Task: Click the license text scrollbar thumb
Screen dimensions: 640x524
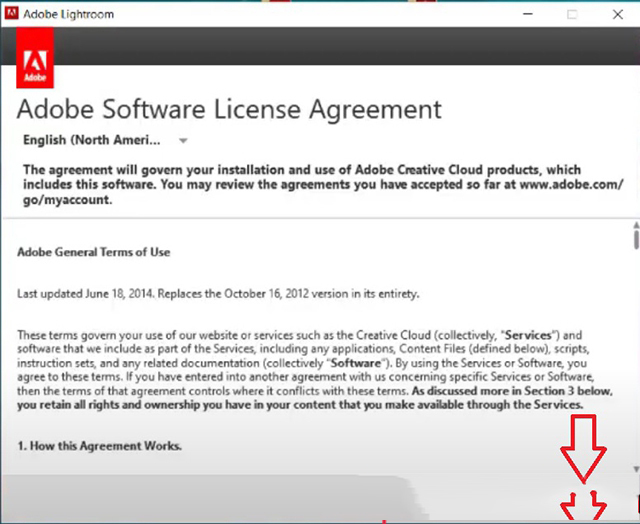Action: pos(636,239)
